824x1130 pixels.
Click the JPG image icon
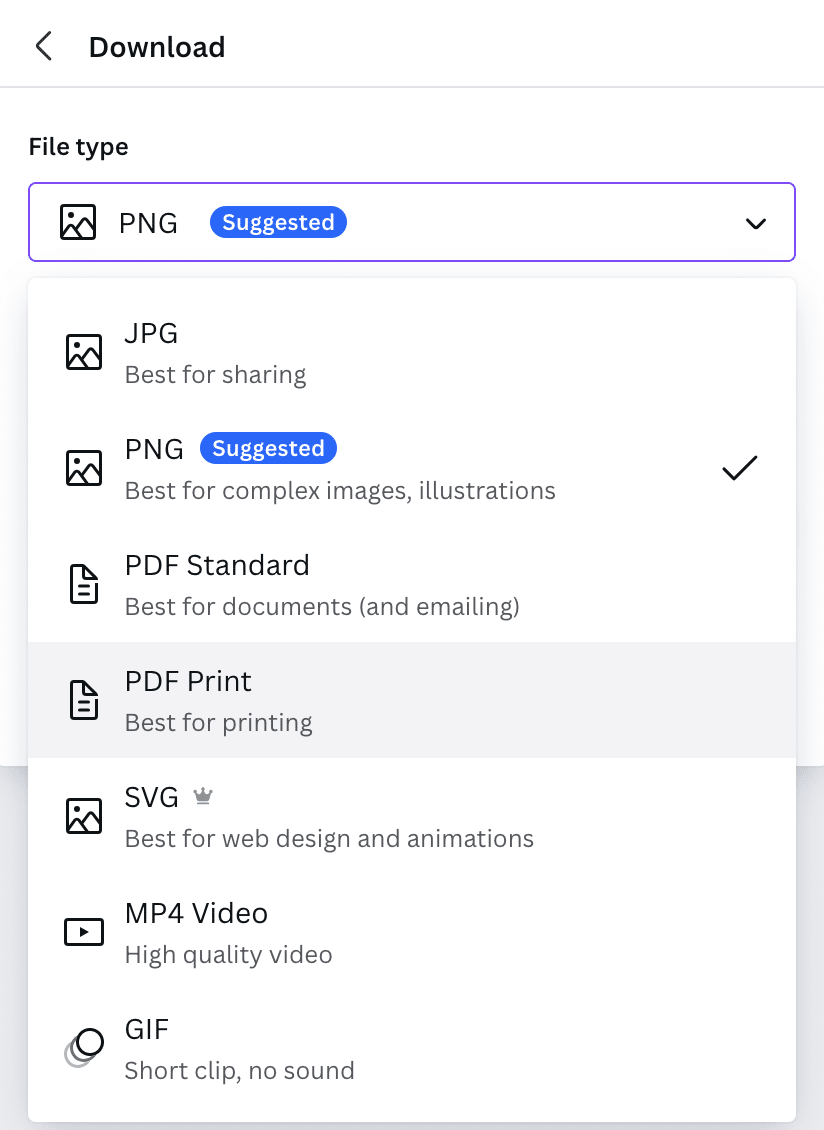84,352
